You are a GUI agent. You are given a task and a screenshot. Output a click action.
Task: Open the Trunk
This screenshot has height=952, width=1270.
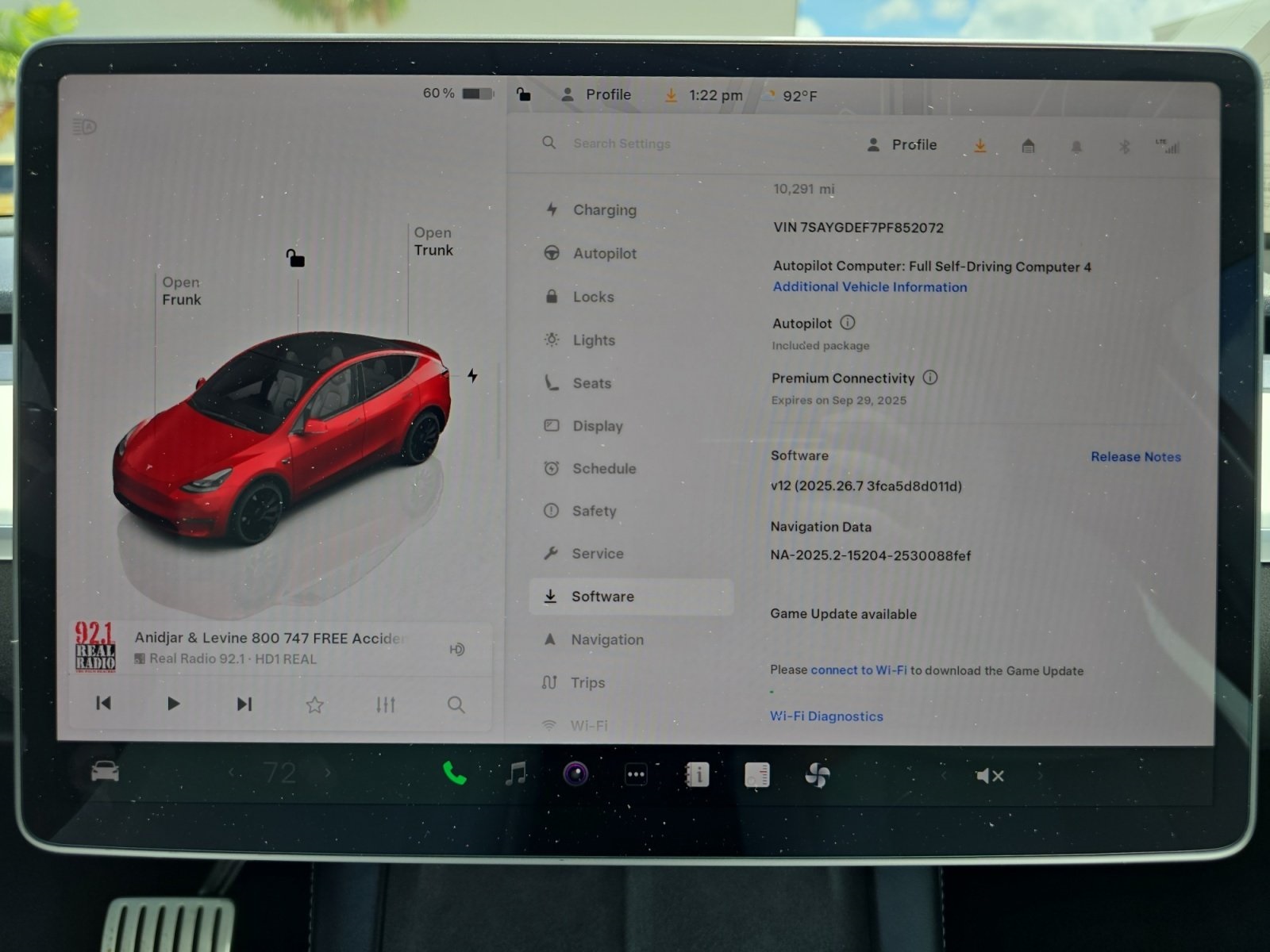point(433,241)
